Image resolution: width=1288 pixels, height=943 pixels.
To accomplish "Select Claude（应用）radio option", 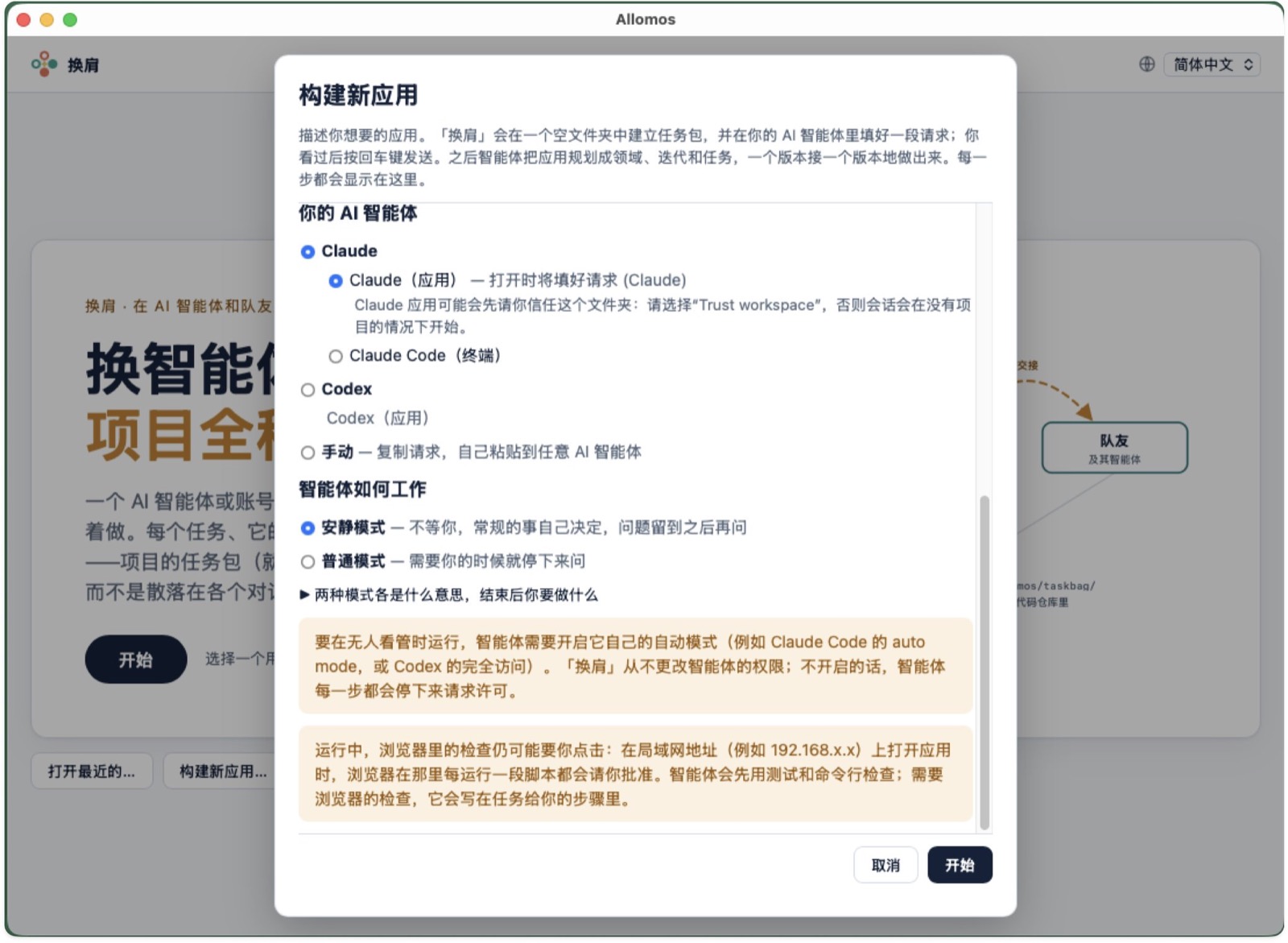I will tap(336, 281).
